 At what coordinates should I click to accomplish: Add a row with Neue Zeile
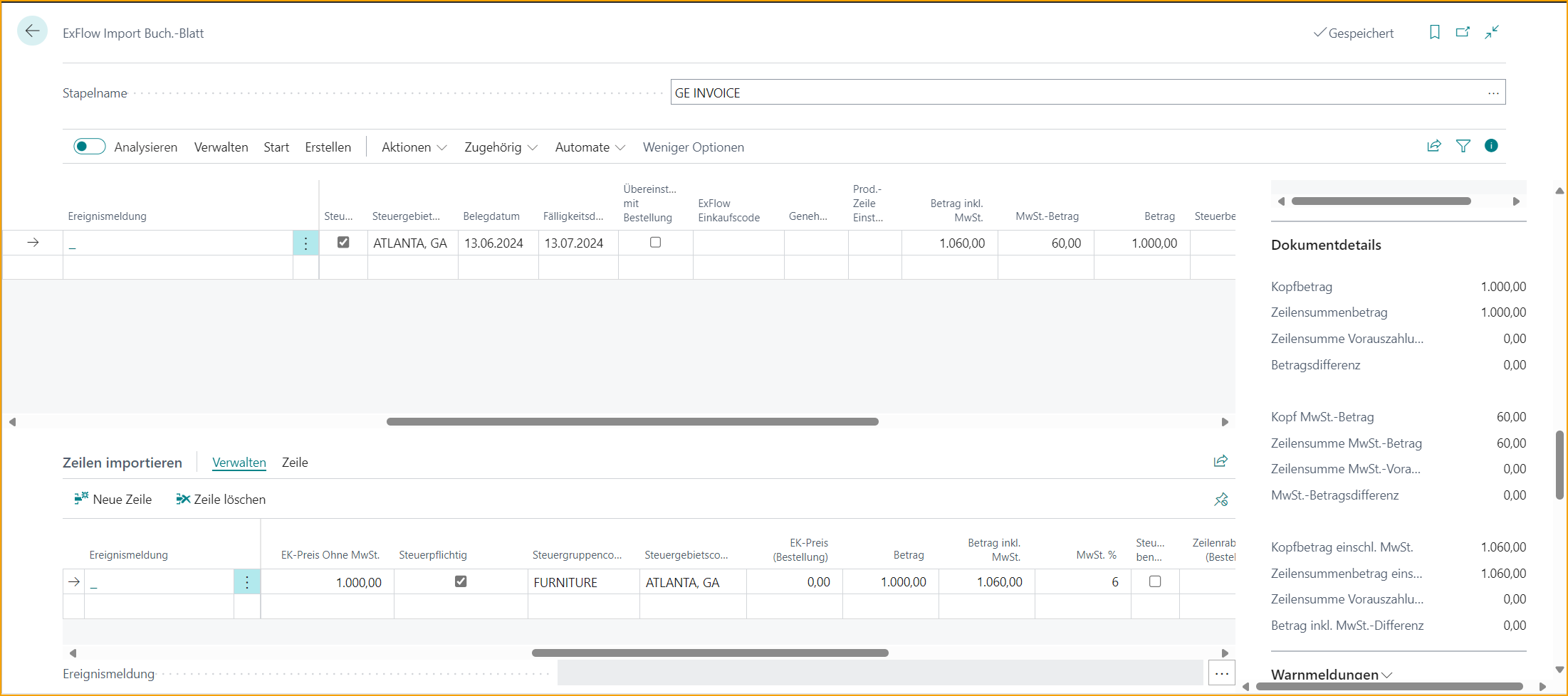(113, 499)
